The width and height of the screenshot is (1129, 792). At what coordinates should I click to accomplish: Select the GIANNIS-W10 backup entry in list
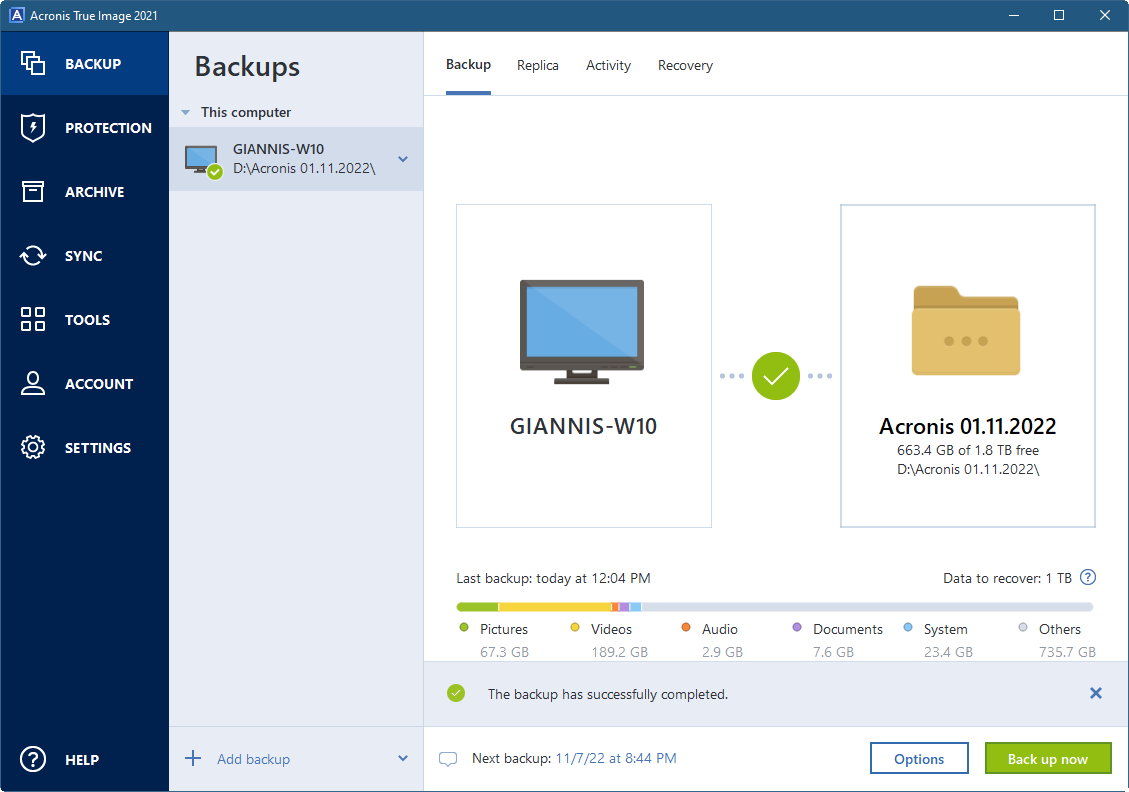(296, 159)
